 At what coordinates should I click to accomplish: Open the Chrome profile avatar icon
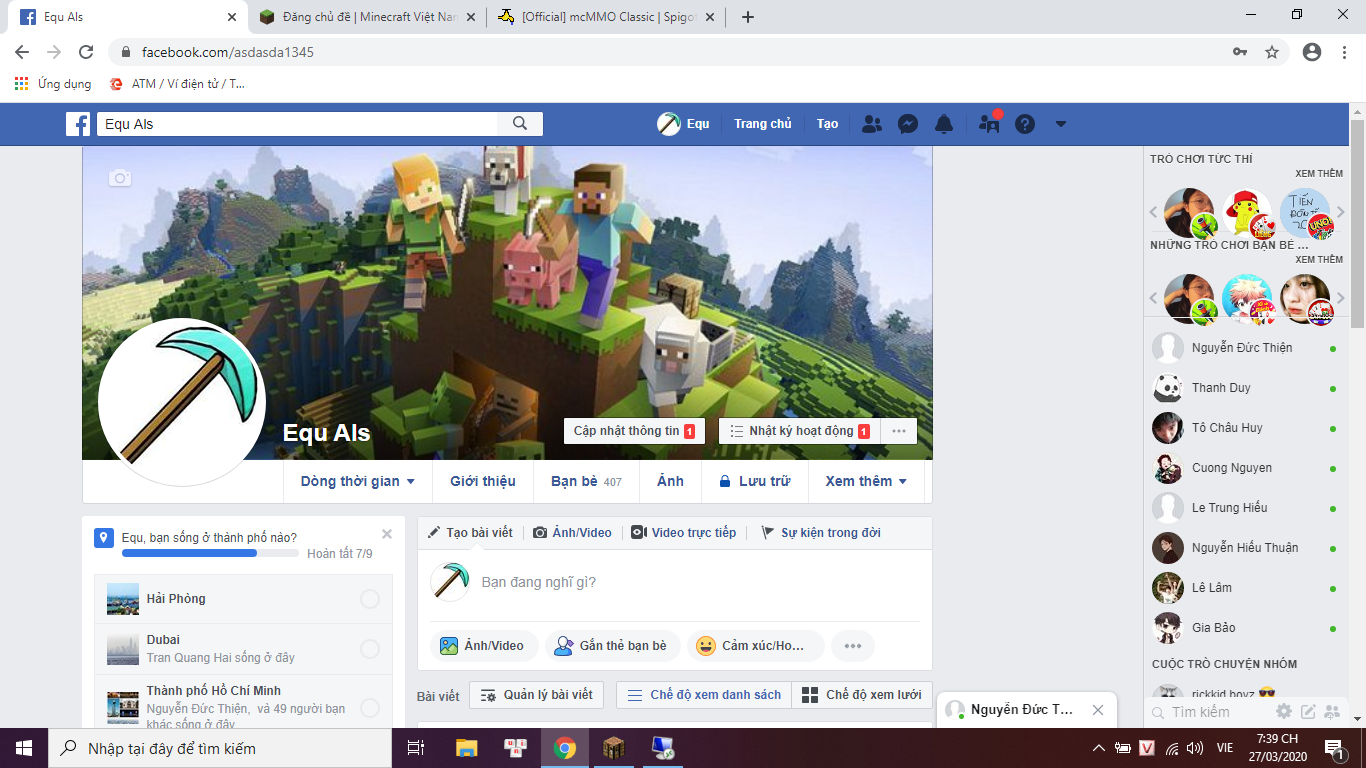tap(1312, 52)
